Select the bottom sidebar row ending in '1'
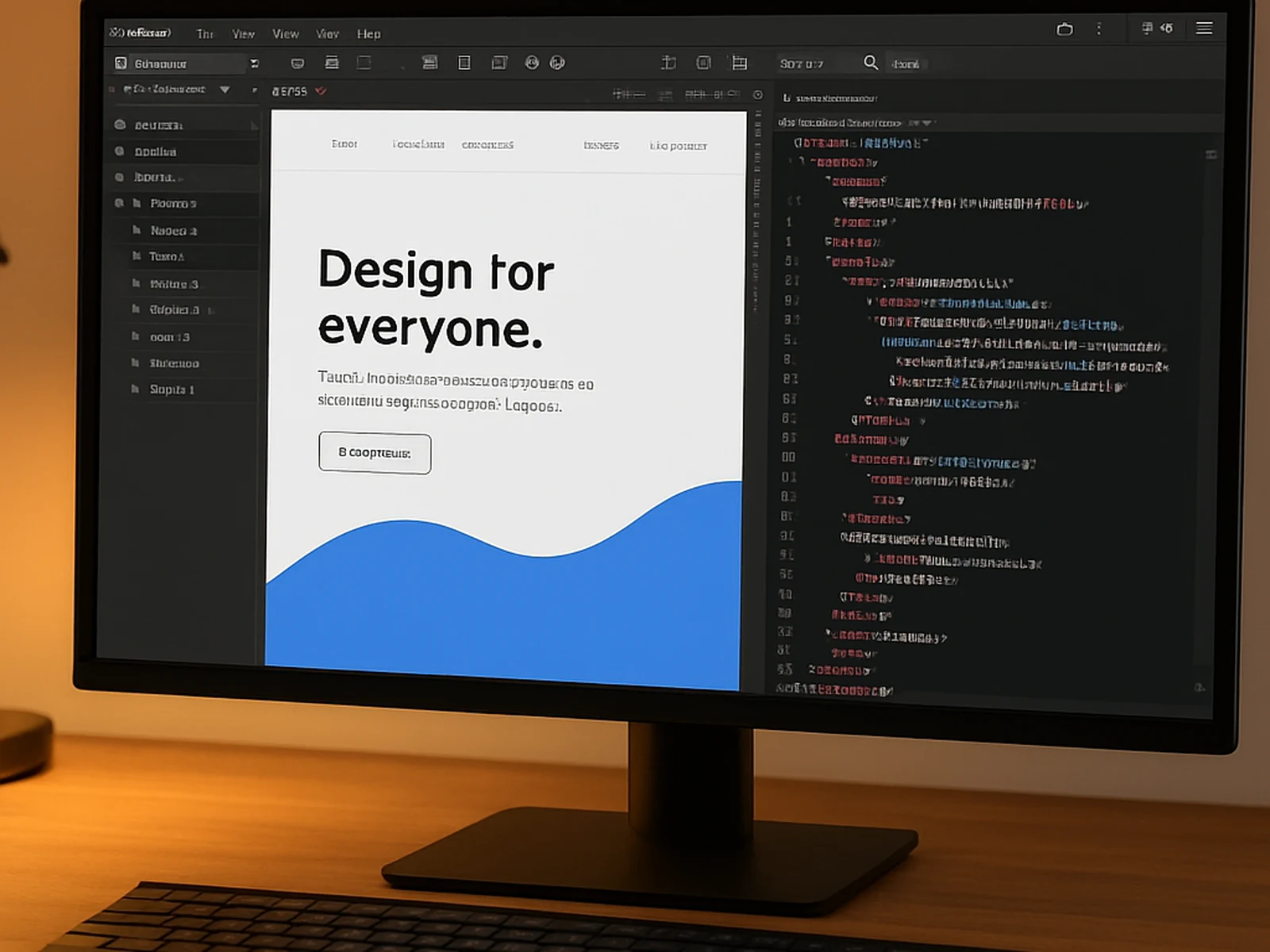This screenshot has width=1270, height=952. [187, 390]
